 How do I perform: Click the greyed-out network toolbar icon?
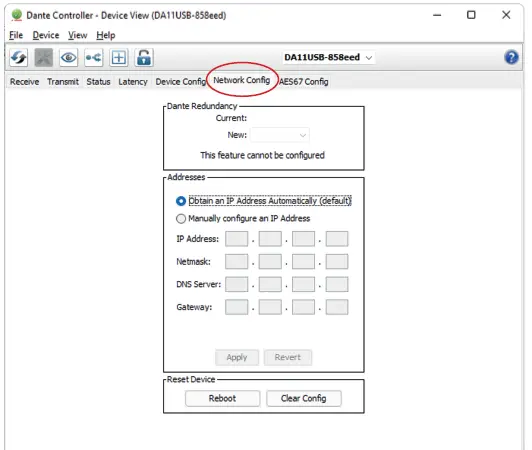(44, 57)
